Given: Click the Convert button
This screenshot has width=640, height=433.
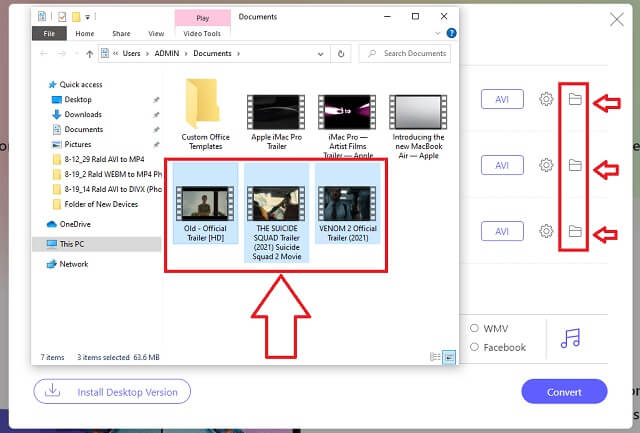Looking at the screenshot, I should pyautogui.click(x=564, y=392).
